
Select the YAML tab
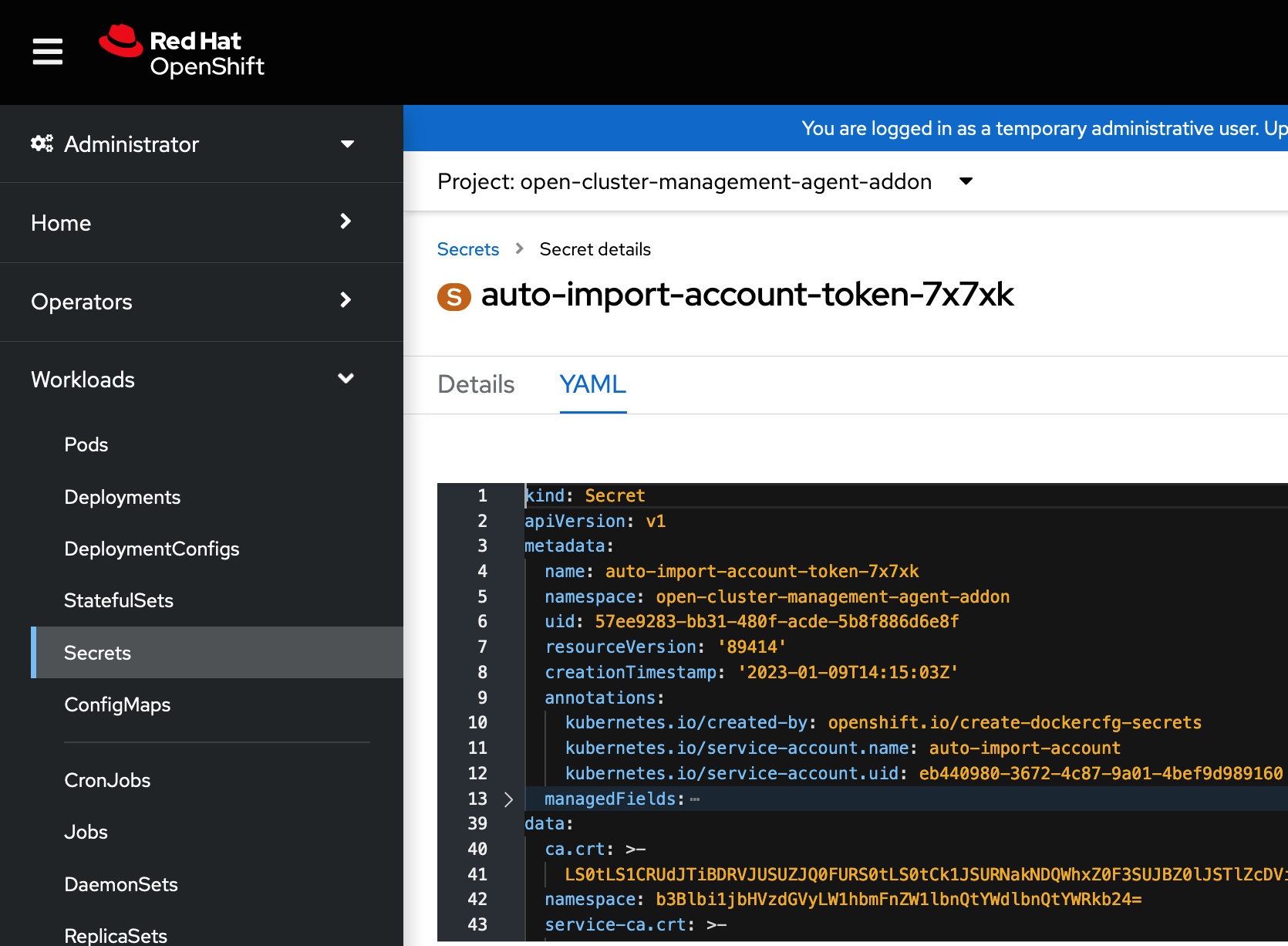(x=592, y=384)
